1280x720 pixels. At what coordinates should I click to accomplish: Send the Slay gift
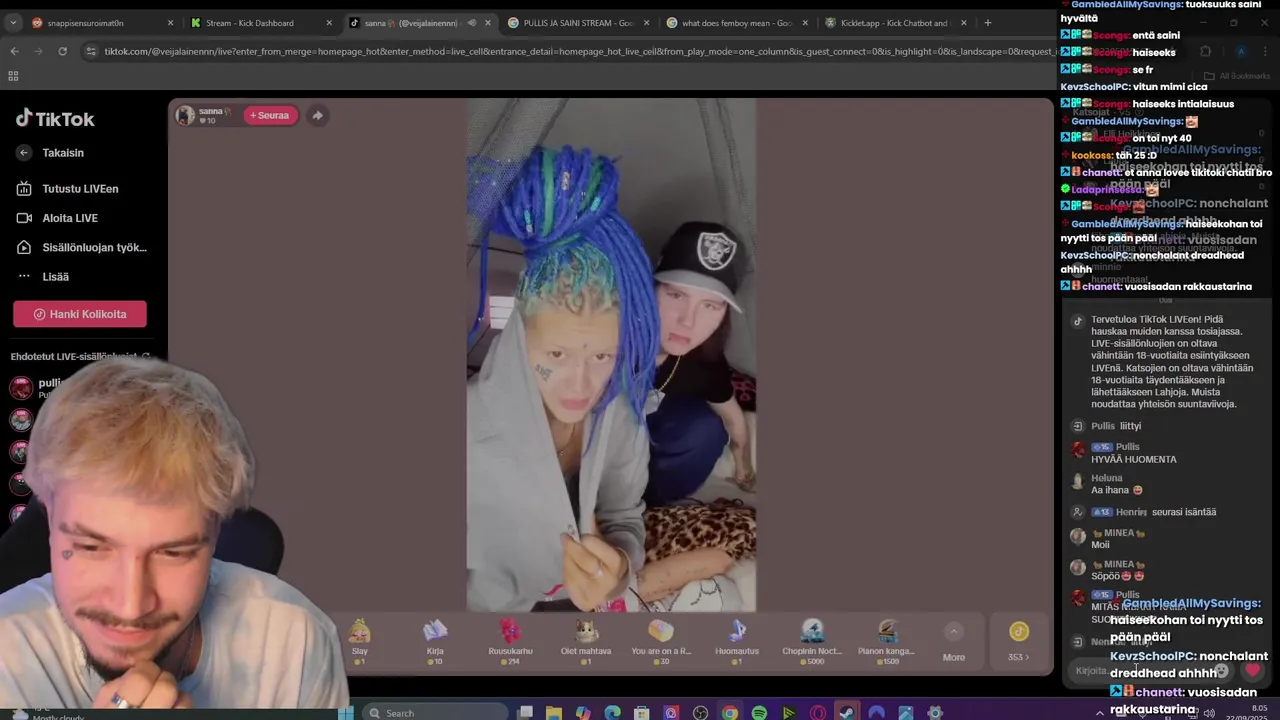point(360,640)
